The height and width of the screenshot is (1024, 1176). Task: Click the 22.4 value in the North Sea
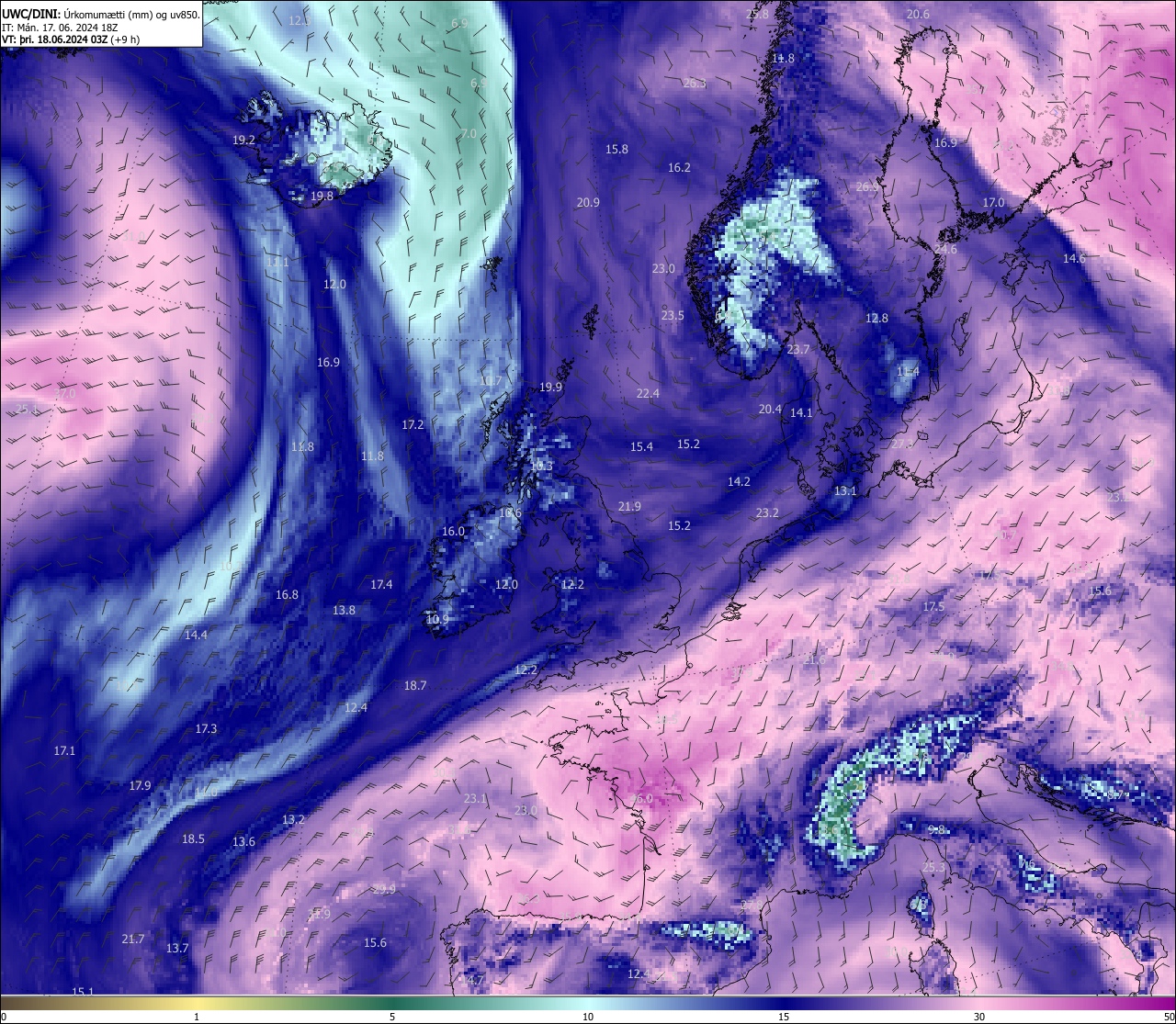pos(648,393)
